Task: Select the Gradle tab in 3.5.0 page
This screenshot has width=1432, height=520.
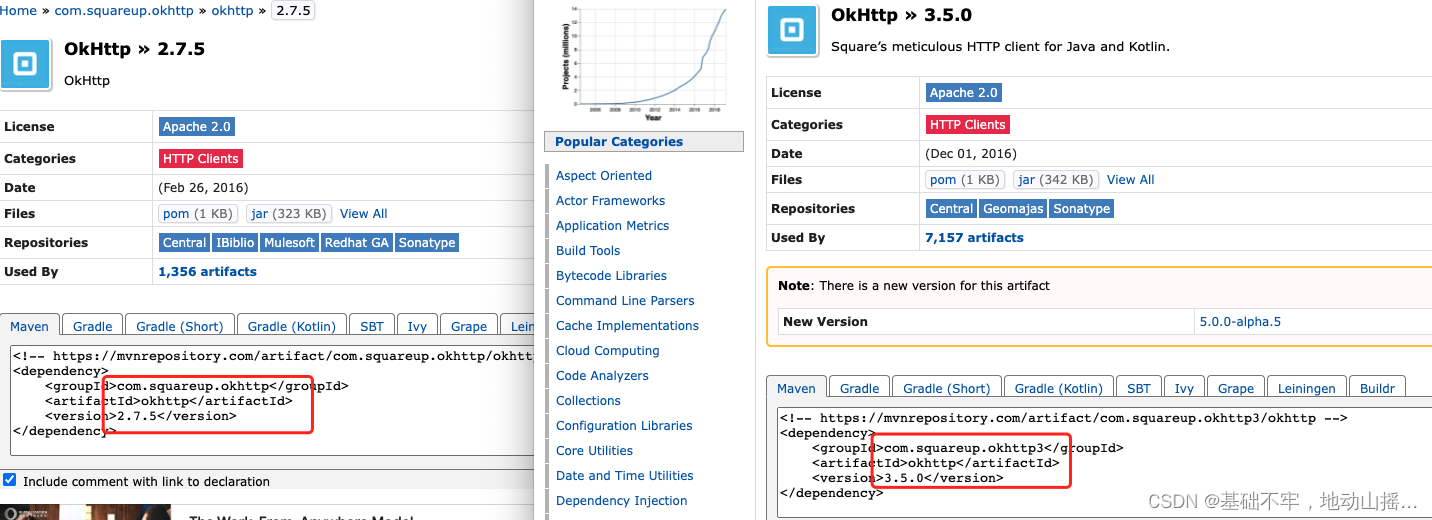Action: point(859,388)
